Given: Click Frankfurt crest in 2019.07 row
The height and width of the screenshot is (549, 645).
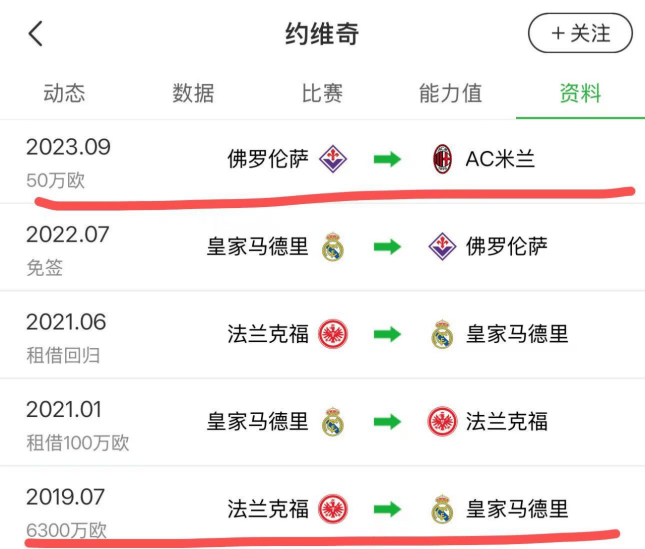Looking at the screenshot, I should [333, 509].
